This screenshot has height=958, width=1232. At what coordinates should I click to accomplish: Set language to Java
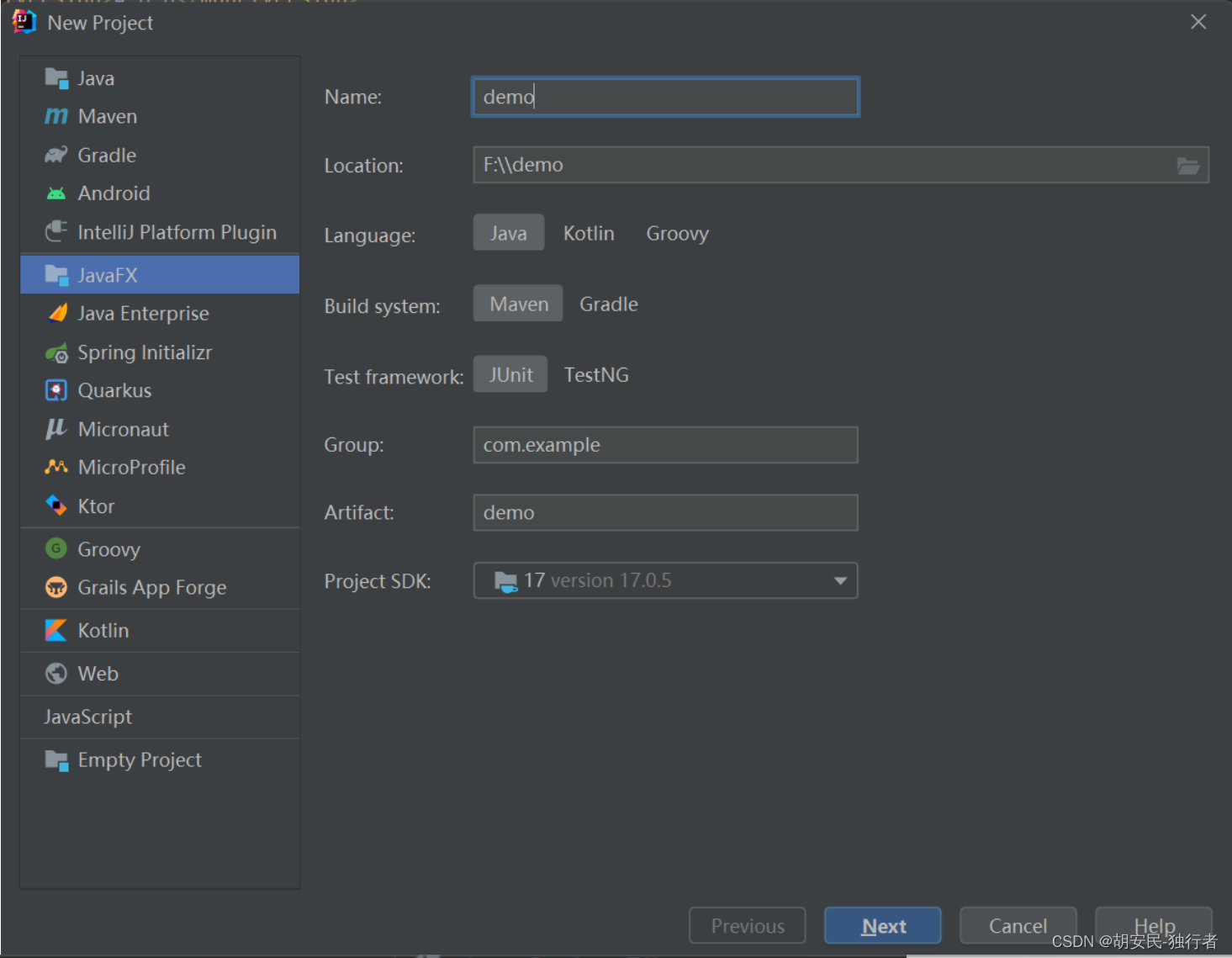[509, 233]
